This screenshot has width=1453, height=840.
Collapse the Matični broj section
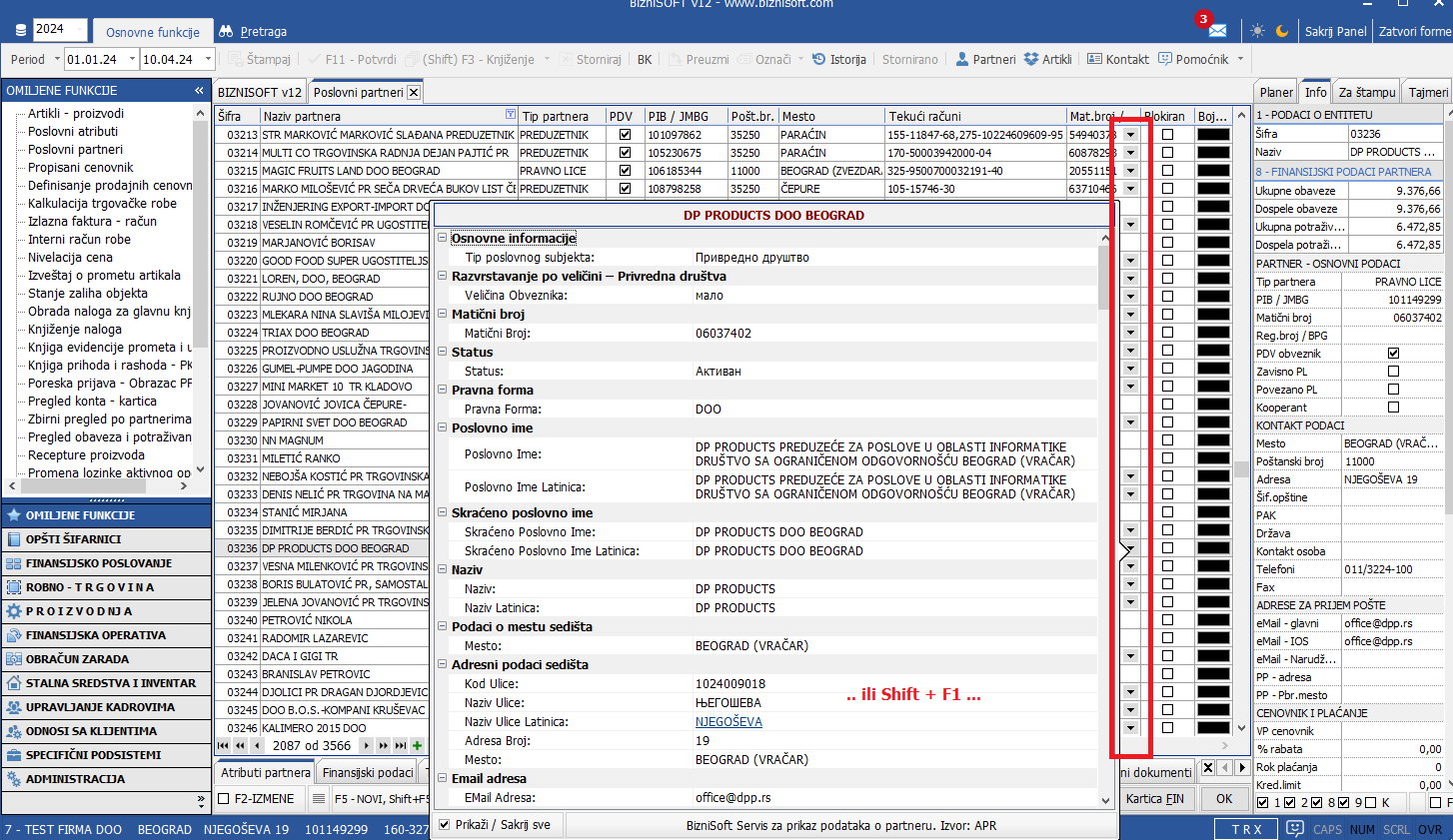[442, 315]
